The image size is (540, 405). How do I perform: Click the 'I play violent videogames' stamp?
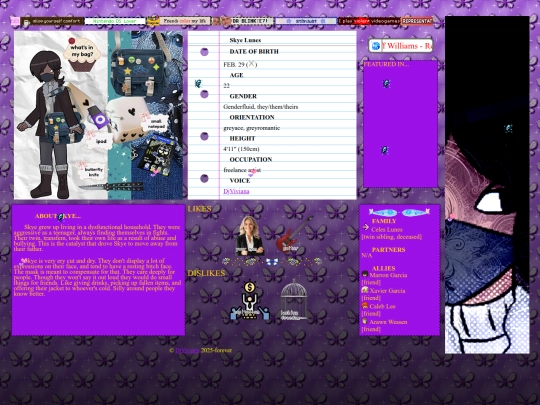[x=369, y=21]
